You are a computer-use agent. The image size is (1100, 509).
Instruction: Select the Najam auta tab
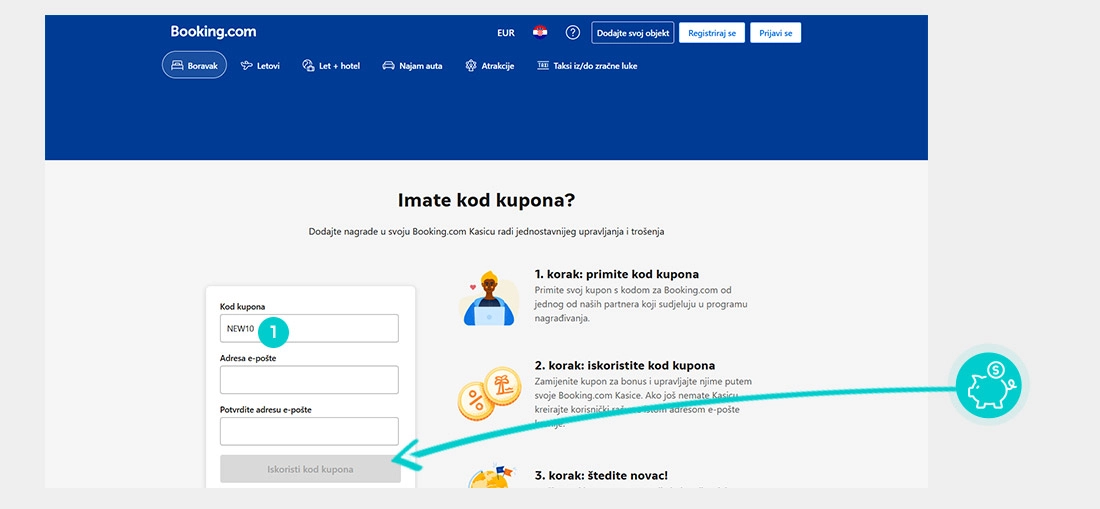pyautogui.click(x=412, y=66)
